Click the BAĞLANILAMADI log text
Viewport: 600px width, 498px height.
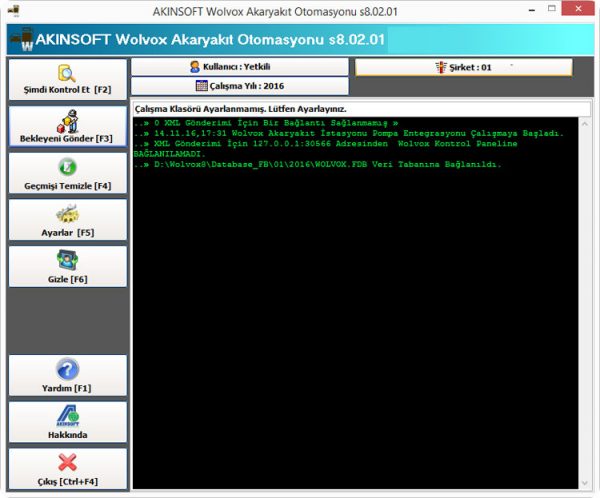coord(170,154)
